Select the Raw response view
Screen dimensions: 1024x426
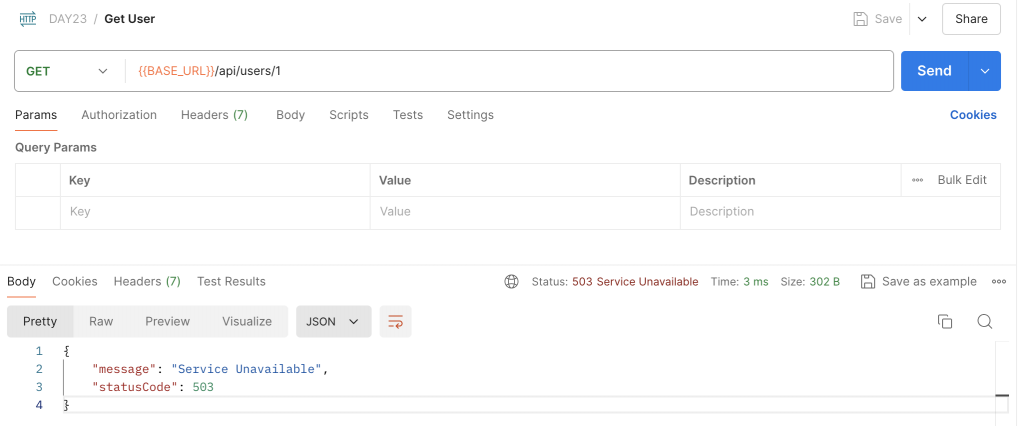tap(101, 321)
